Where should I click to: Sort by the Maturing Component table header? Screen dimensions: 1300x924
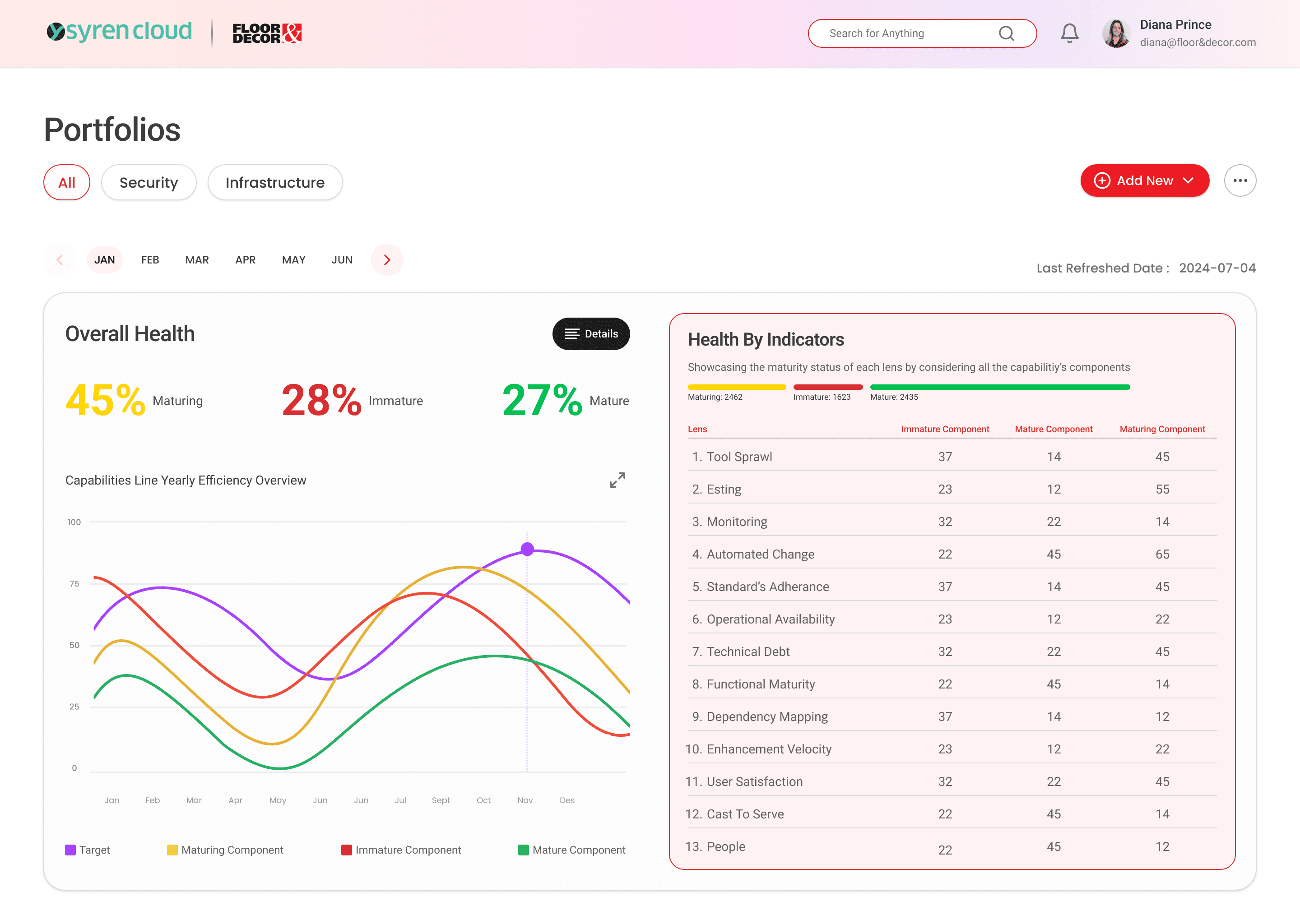pos(1162,429)
